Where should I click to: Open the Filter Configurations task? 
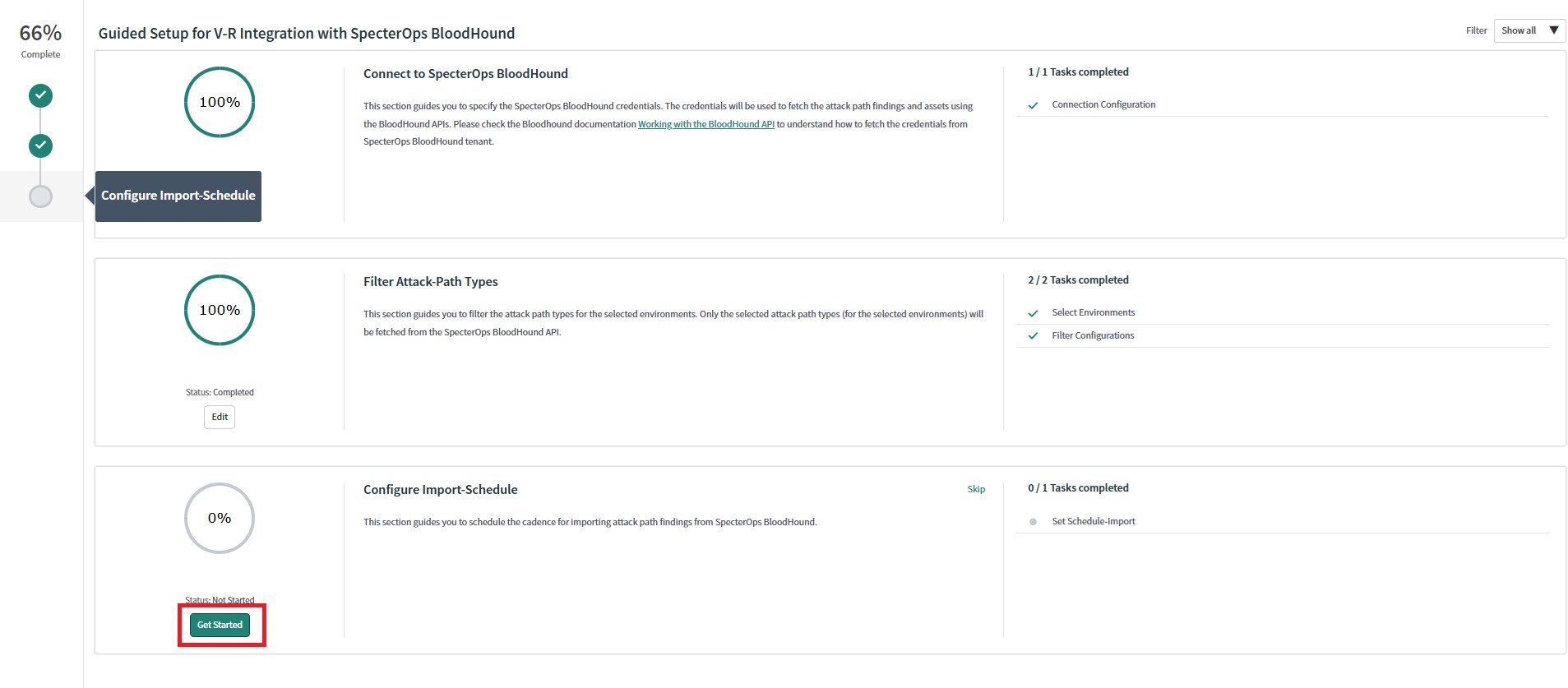tap(1093, 335)
